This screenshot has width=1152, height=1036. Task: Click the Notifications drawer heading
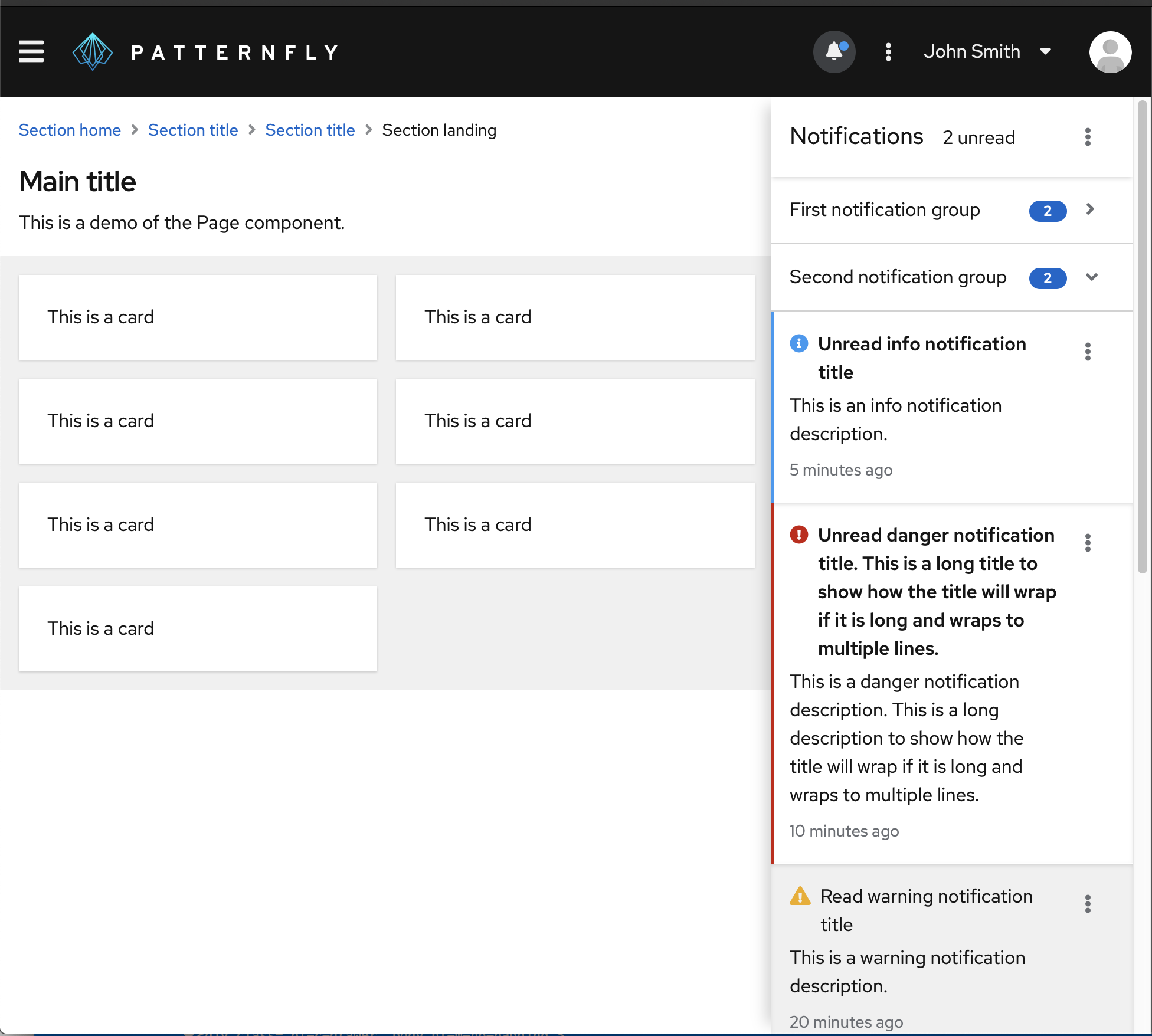(x=856, y=136)
